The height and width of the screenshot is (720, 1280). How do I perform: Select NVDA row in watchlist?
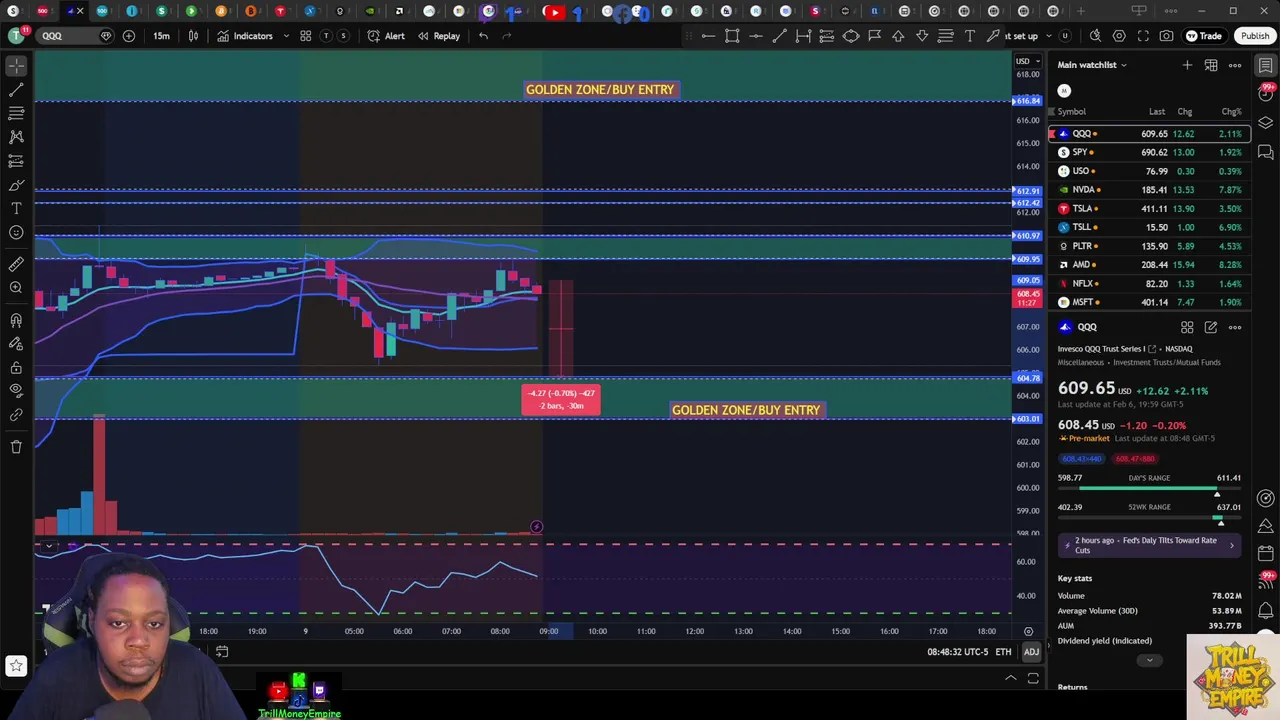pyautogui.click(x=1149, y=190)
